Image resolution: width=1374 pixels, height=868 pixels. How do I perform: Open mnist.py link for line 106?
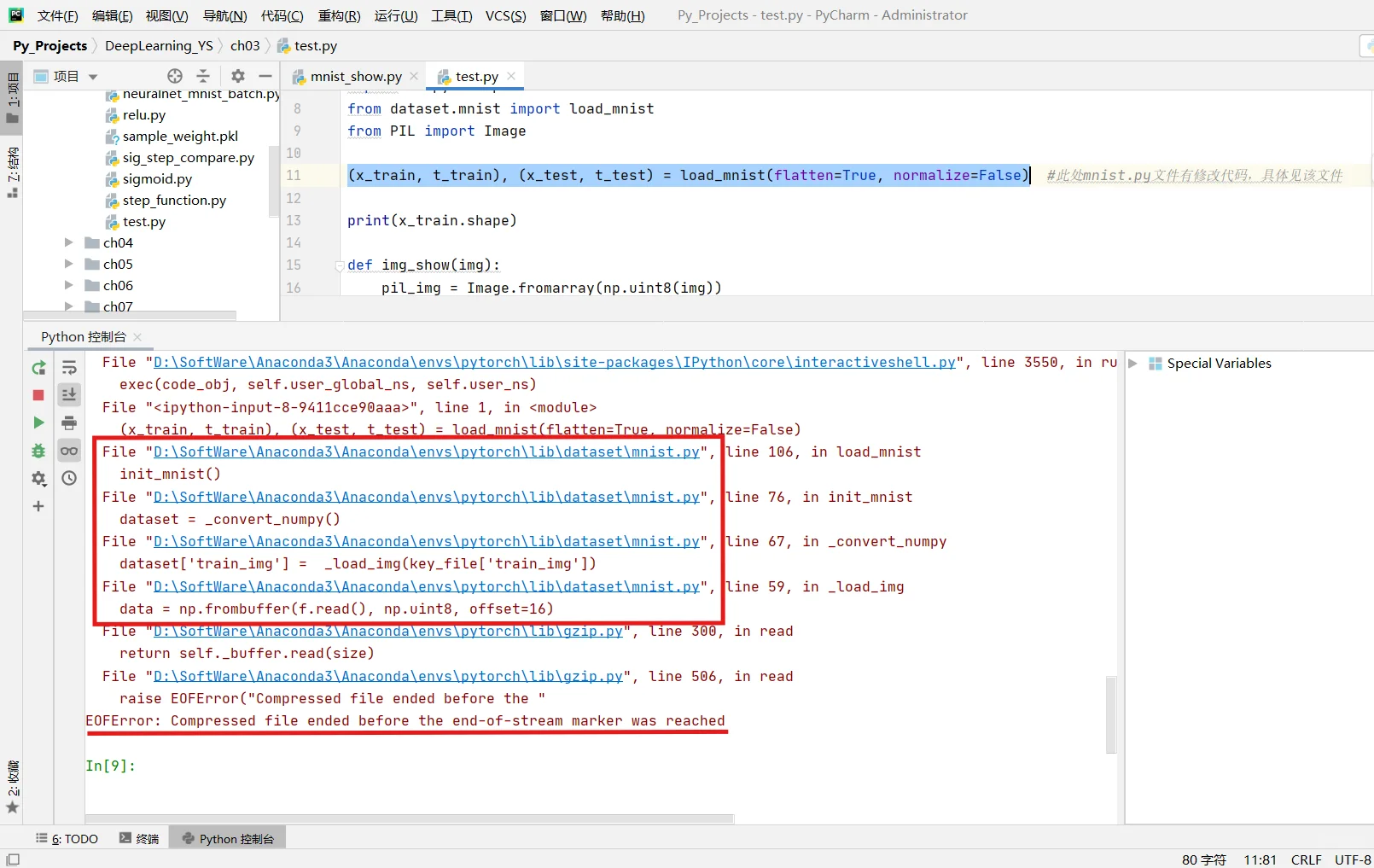(427, 452)
